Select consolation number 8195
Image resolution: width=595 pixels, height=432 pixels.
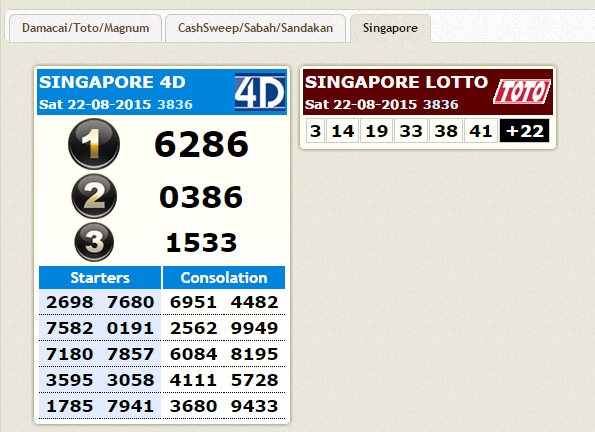pyautogui.click(x=255, y=354)
